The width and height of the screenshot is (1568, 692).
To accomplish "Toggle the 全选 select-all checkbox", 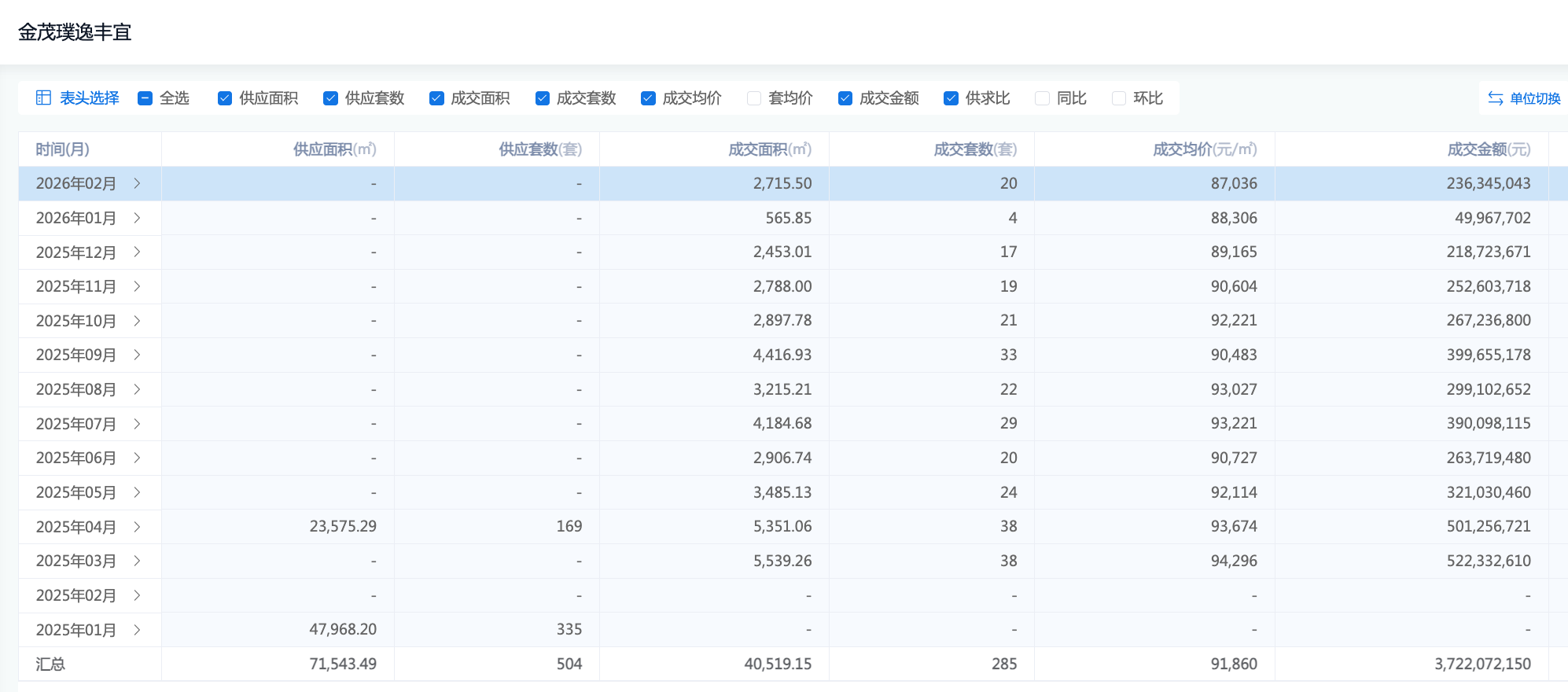I will pyautogui.click(x=145, y=98).
